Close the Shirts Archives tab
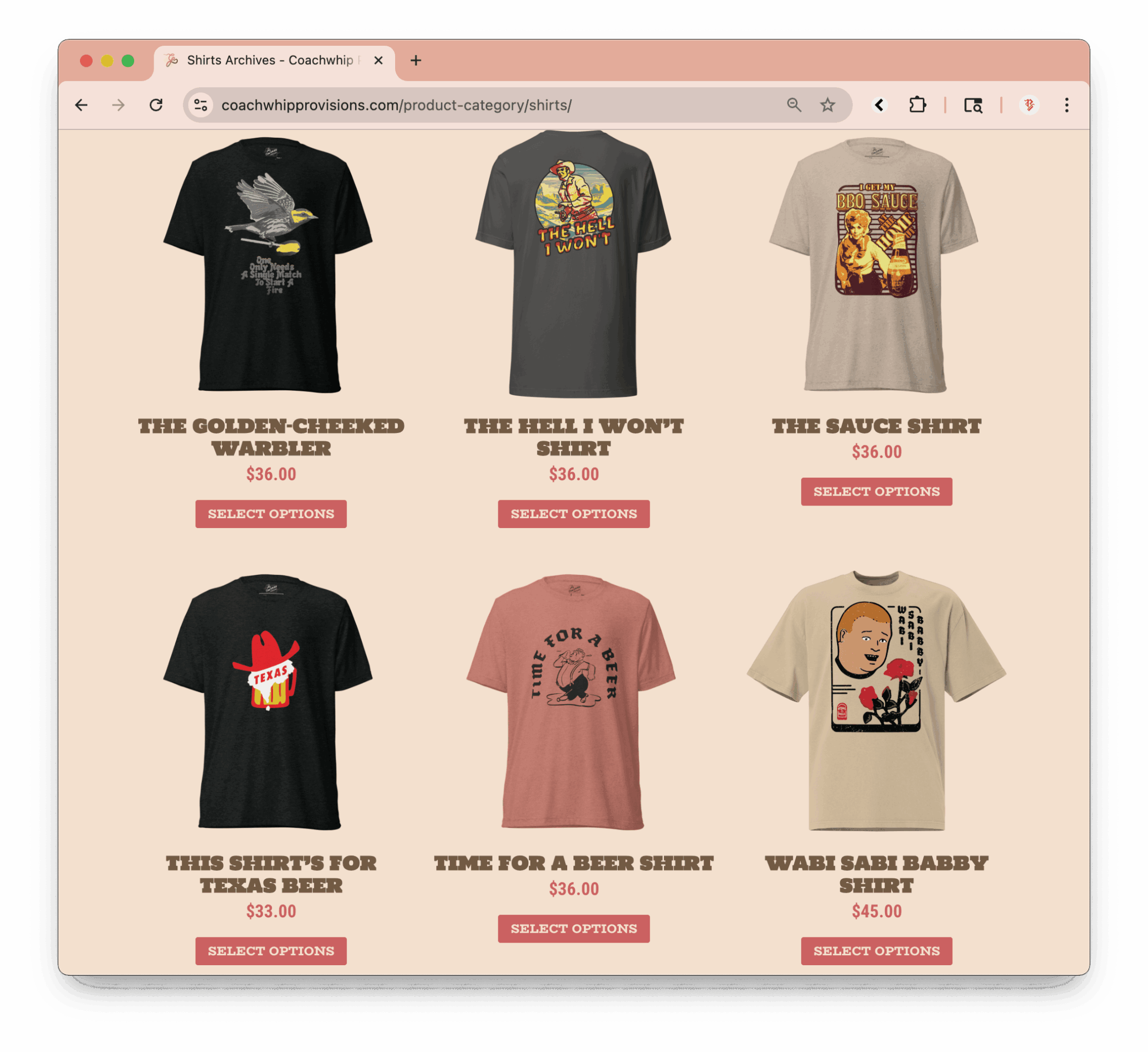Image resolution: width=1148 pixels, height=1052 pixels. pos(378,60)
